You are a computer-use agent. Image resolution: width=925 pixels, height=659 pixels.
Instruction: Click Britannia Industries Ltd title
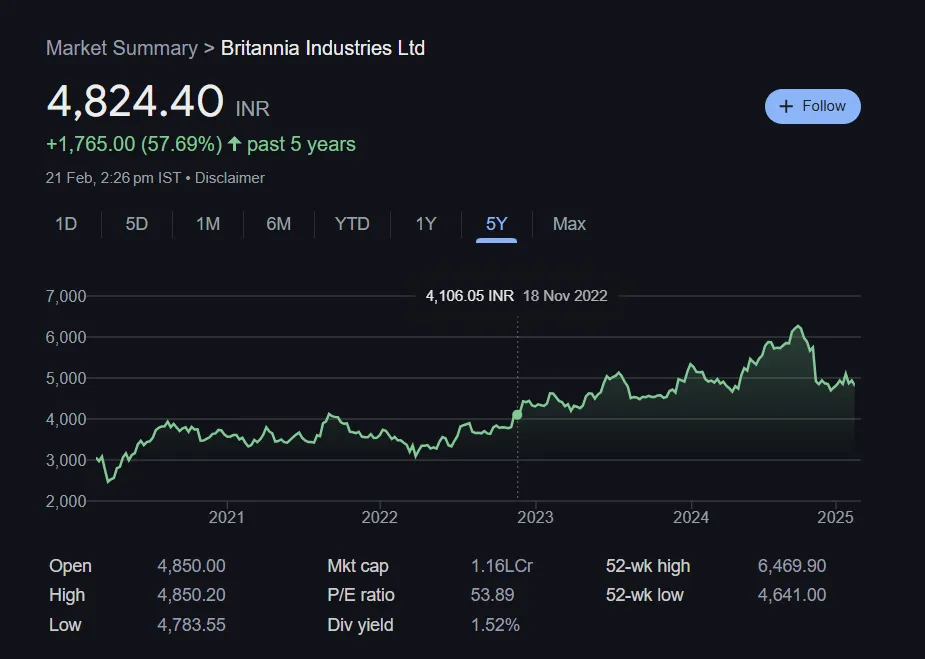point(323,48)
